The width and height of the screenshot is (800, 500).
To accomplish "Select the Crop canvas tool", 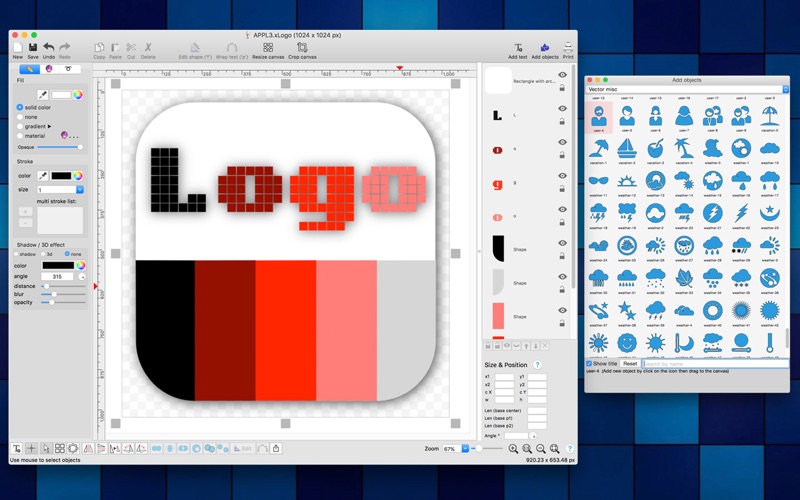I will click(302, 48).
